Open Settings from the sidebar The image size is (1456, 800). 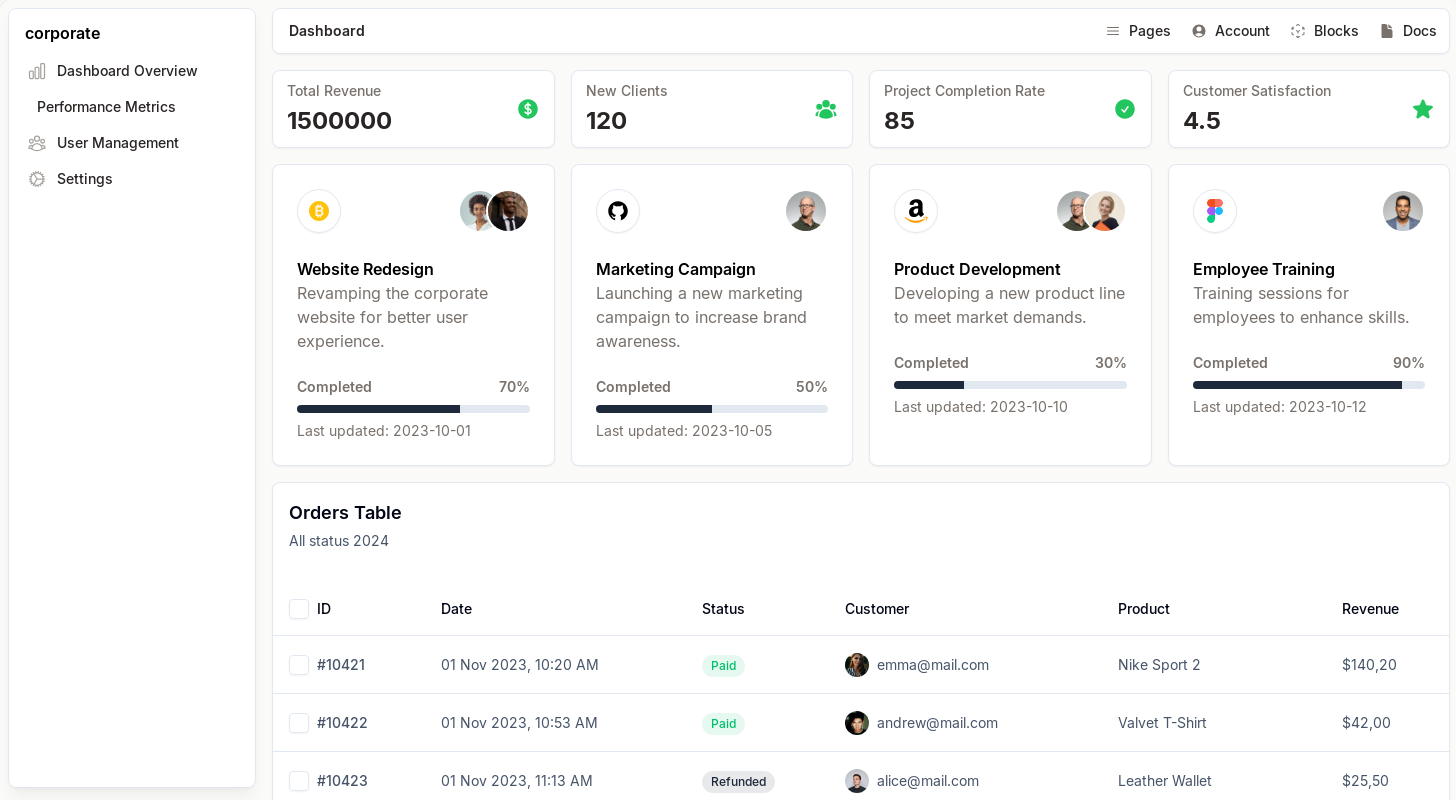[84, 179]
